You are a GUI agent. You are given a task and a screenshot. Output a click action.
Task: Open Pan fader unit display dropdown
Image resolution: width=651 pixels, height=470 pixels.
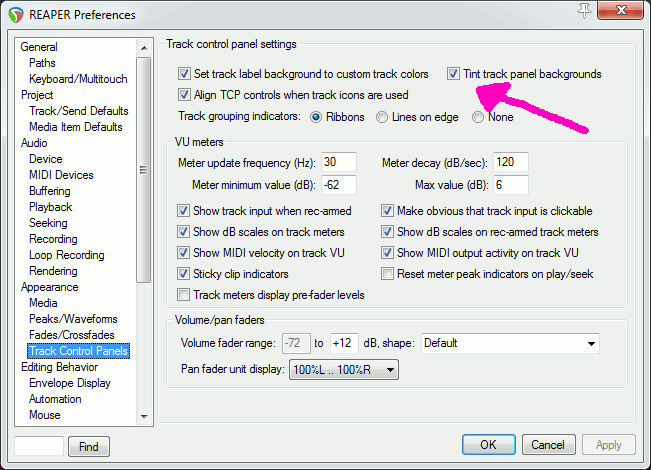click(x=344, y=370)
